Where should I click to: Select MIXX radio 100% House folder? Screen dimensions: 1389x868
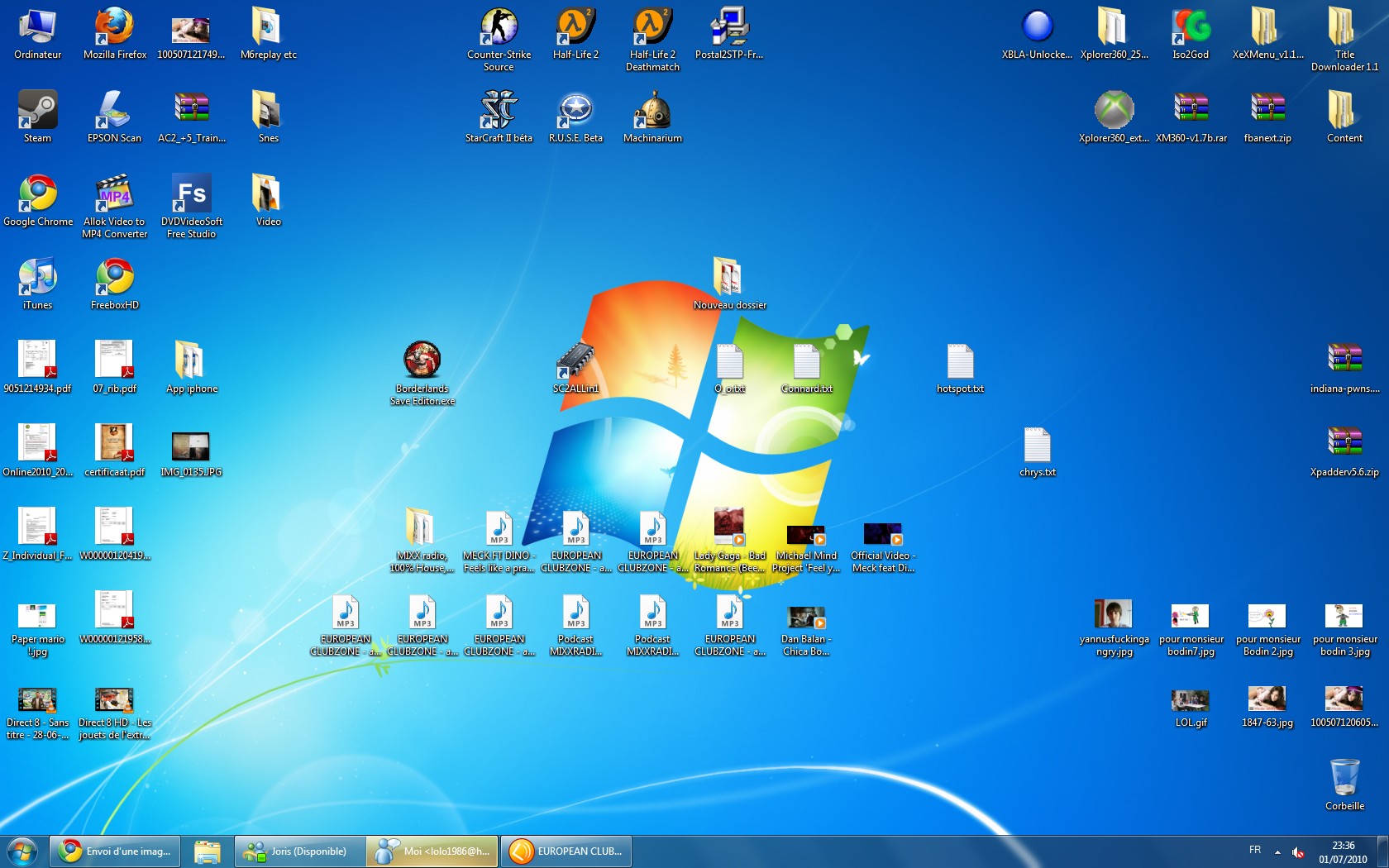(x=422, y=541)
